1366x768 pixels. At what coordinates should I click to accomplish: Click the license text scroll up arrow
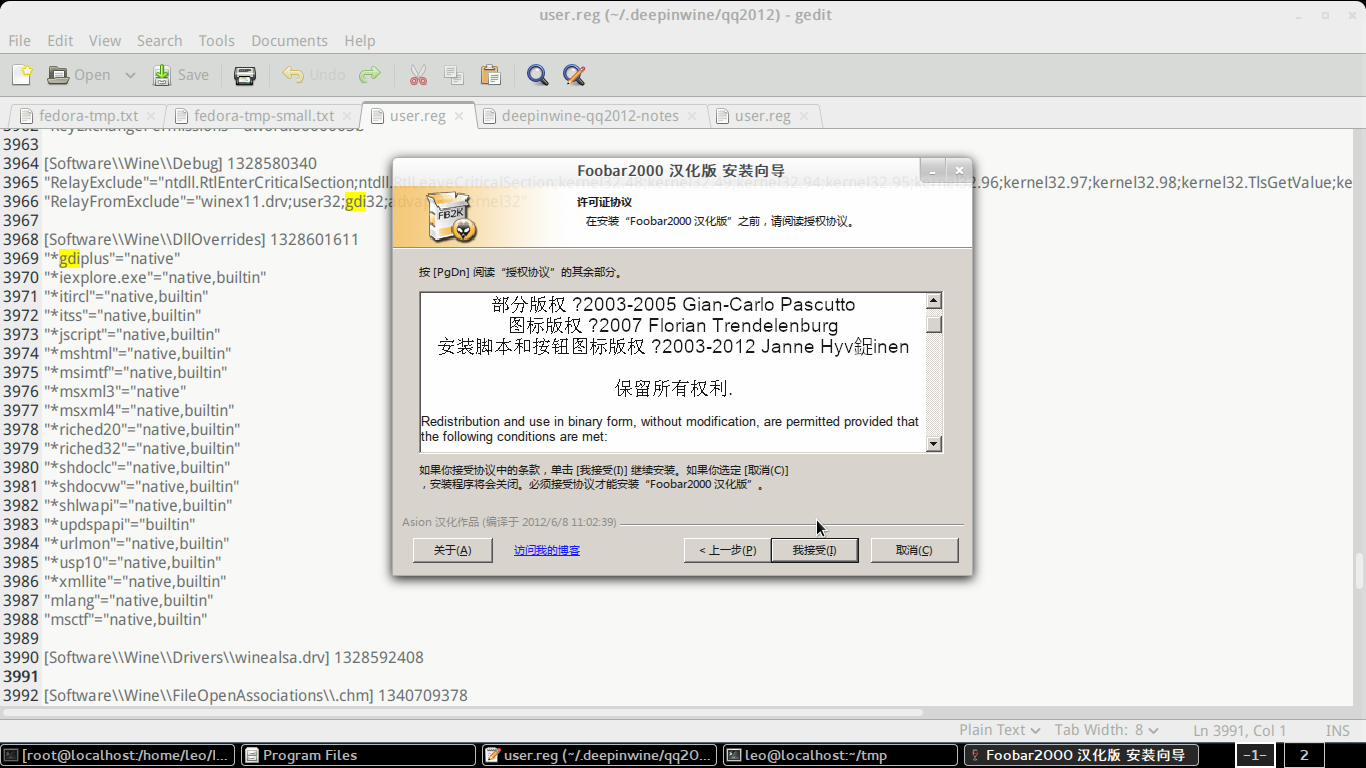pyautogui.click(x=933, y=301)
